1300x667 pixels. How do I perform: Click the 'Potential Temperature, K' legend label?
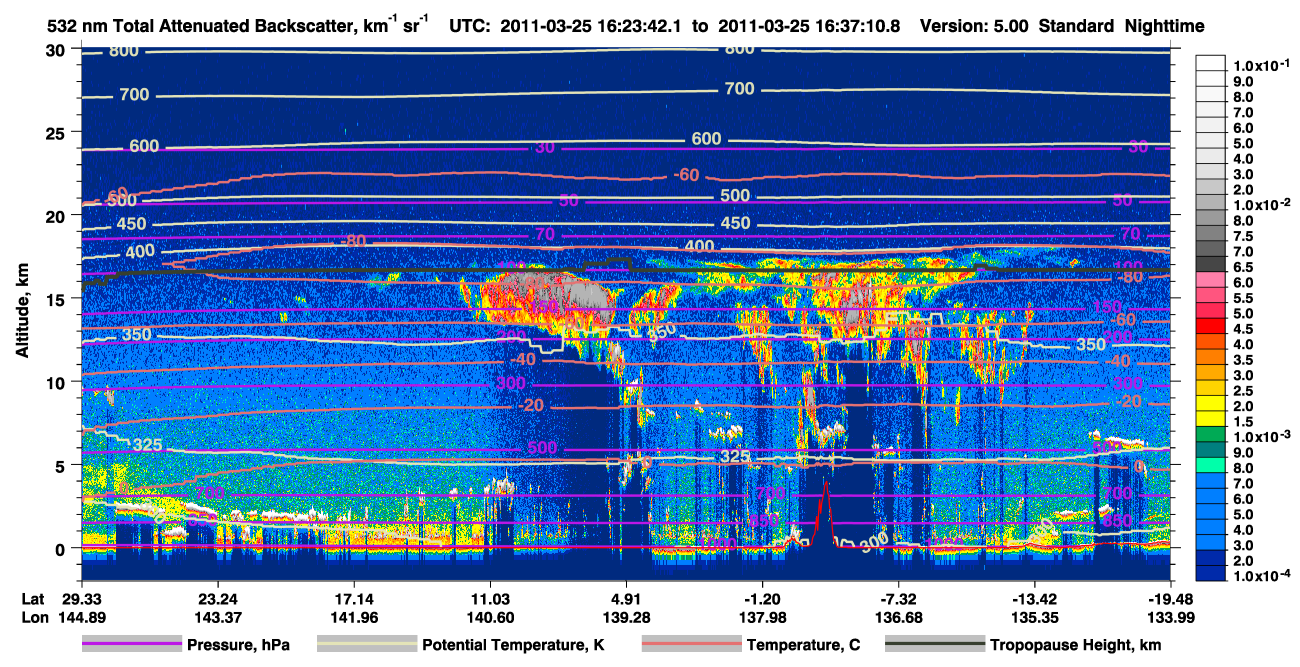(513, 645)
